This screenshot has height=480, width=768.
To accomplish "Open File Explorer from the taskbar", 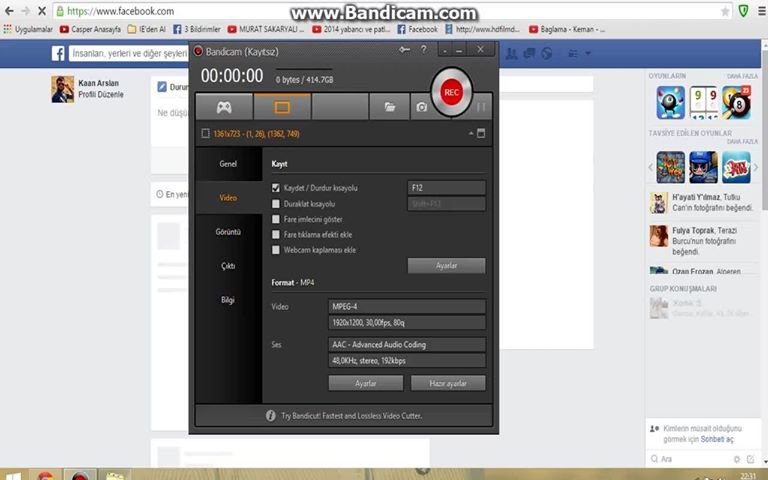I will tap(115, 475).
